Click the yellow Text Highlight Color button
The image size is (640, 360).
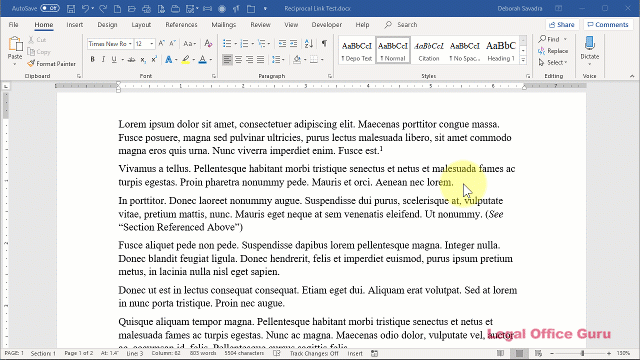coord(186,60)
